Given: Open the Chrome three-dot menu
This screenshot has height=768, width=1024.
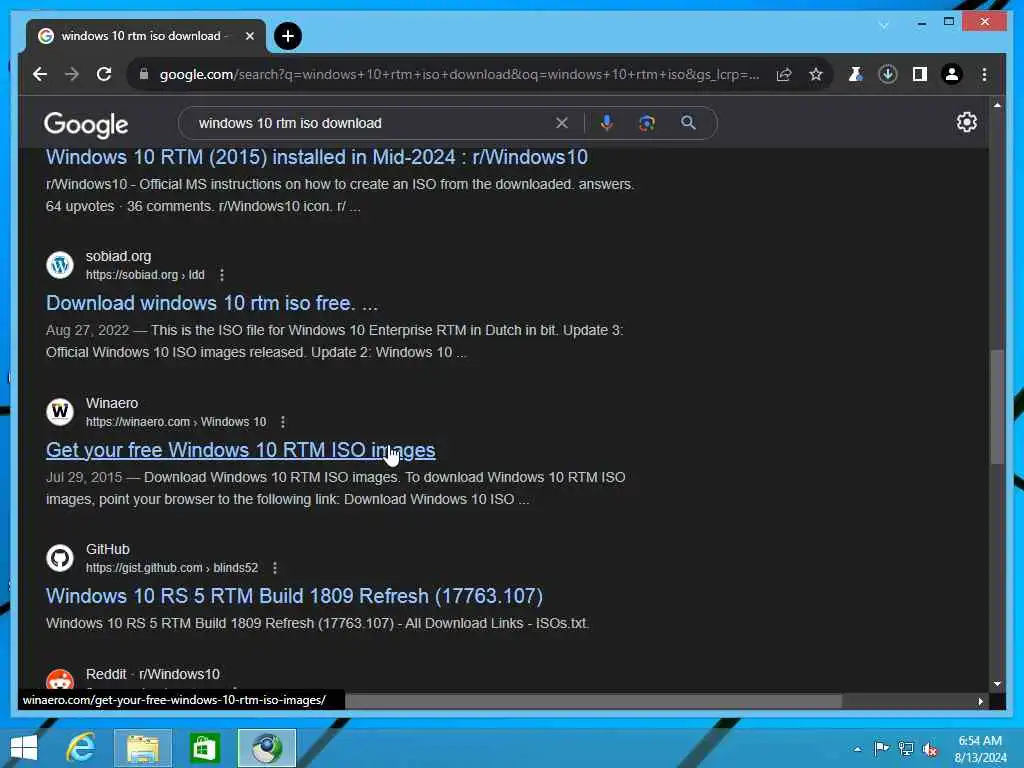Looking at the screenshot, I should [x=984, y=74].
